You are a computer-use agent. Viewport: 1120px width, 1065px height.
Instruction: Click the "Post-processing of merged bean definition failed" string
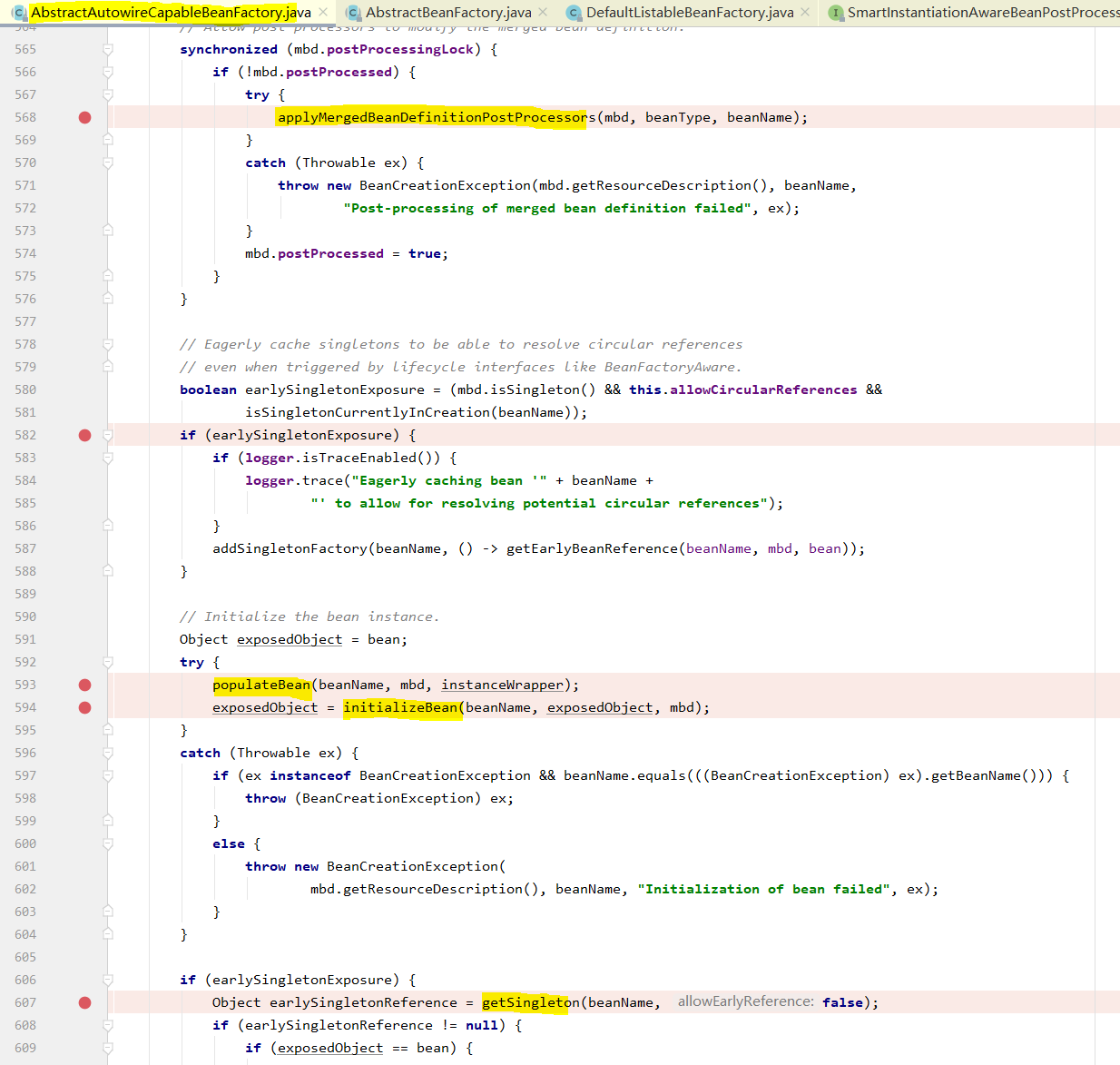pos(547,208)
